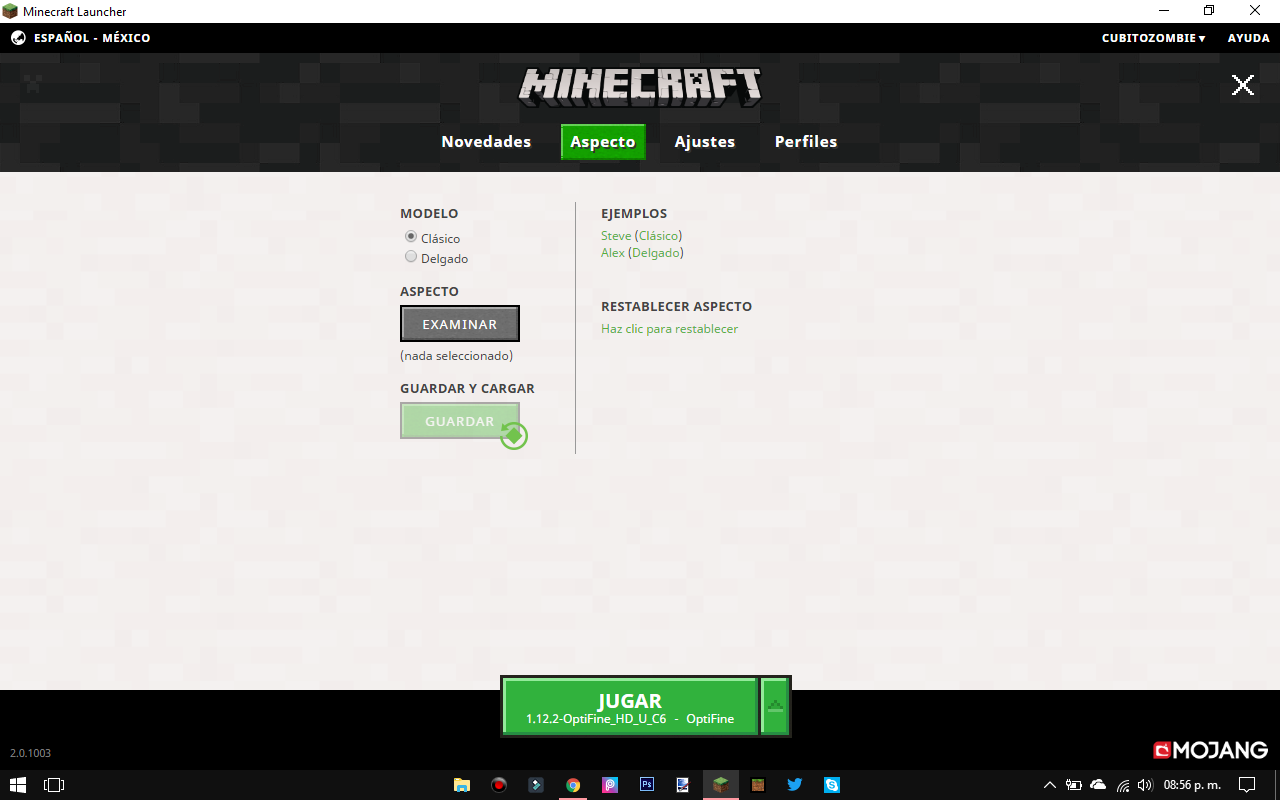1280x800 pixels.
Task: Click the battery icon in system tray
Action: [x=1074, y=785]
